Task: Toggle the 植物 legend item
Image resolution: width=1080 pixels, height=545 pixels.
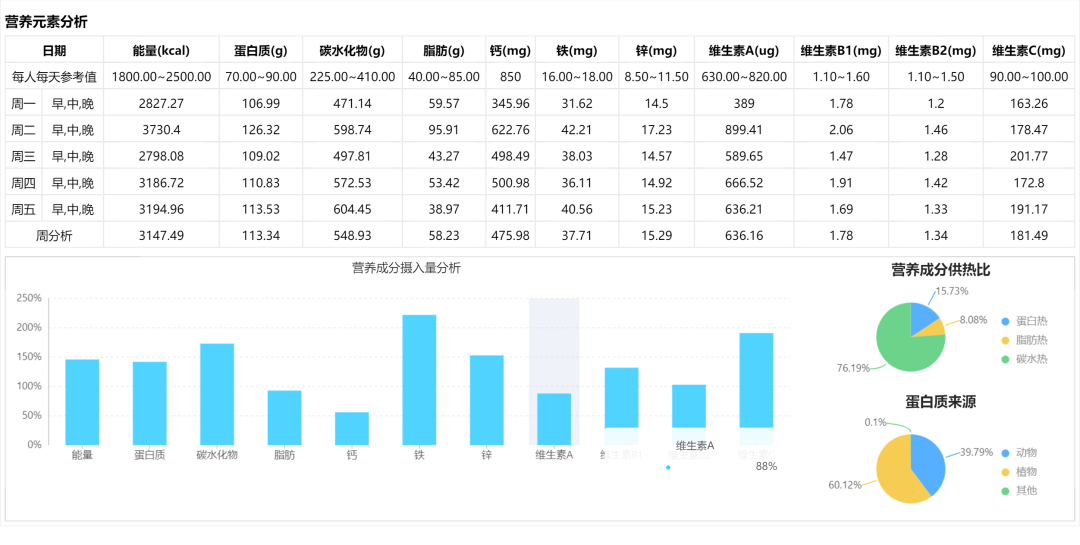Action: pos(1019,472)
